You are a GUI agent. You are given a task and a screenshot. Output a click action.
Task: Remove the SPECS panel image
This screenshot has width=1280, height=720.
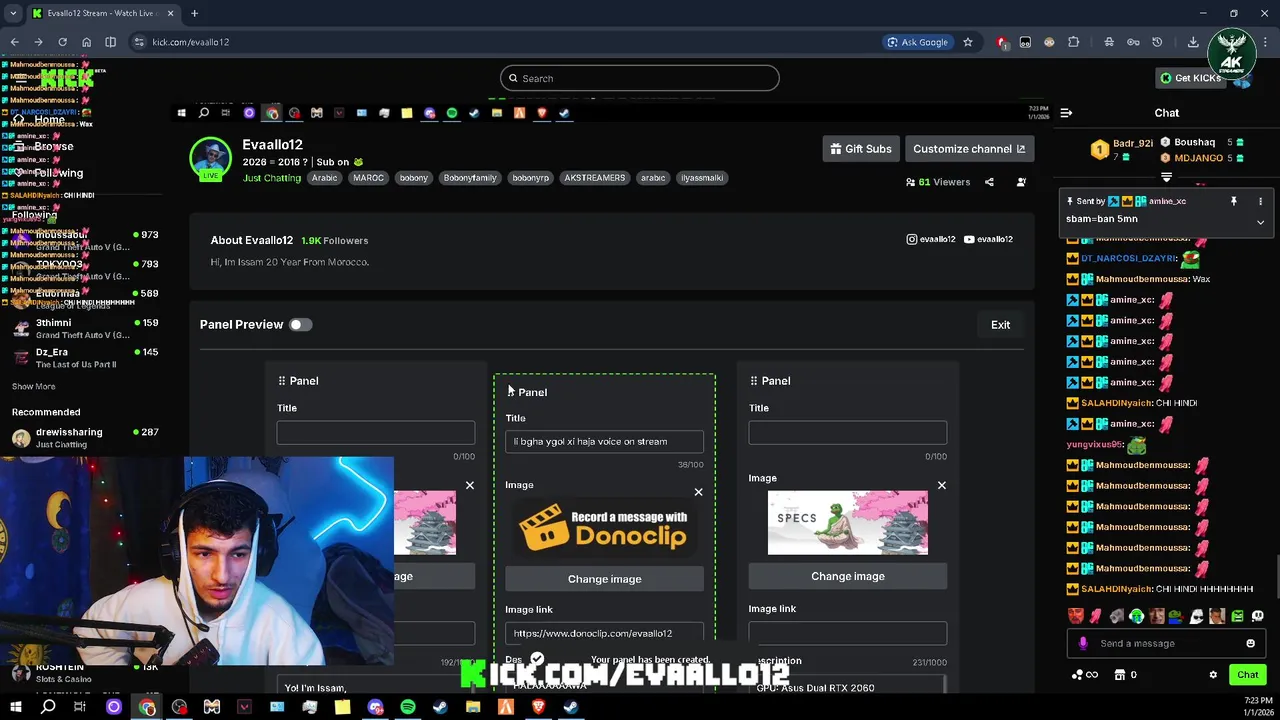coord(941,485)
